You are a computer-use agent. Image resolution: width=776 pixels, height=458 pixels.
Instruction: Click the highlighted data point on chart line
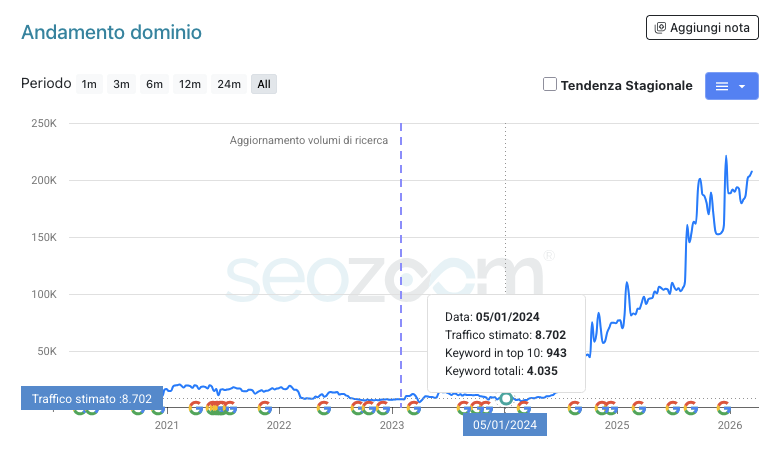click(506, 399)
